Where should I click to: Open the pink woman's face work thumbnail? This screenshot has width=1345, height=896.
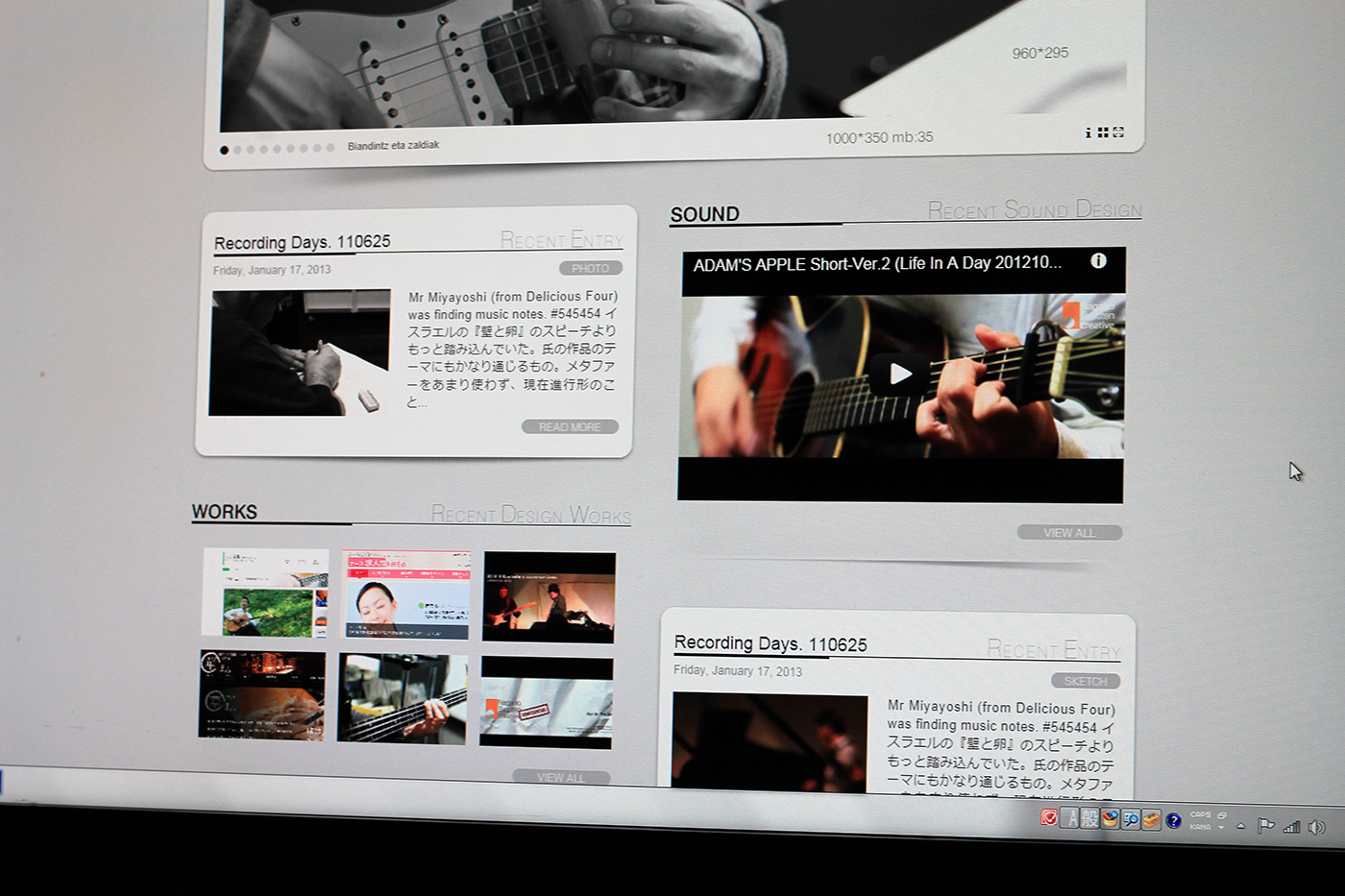[x=407, y=595]
